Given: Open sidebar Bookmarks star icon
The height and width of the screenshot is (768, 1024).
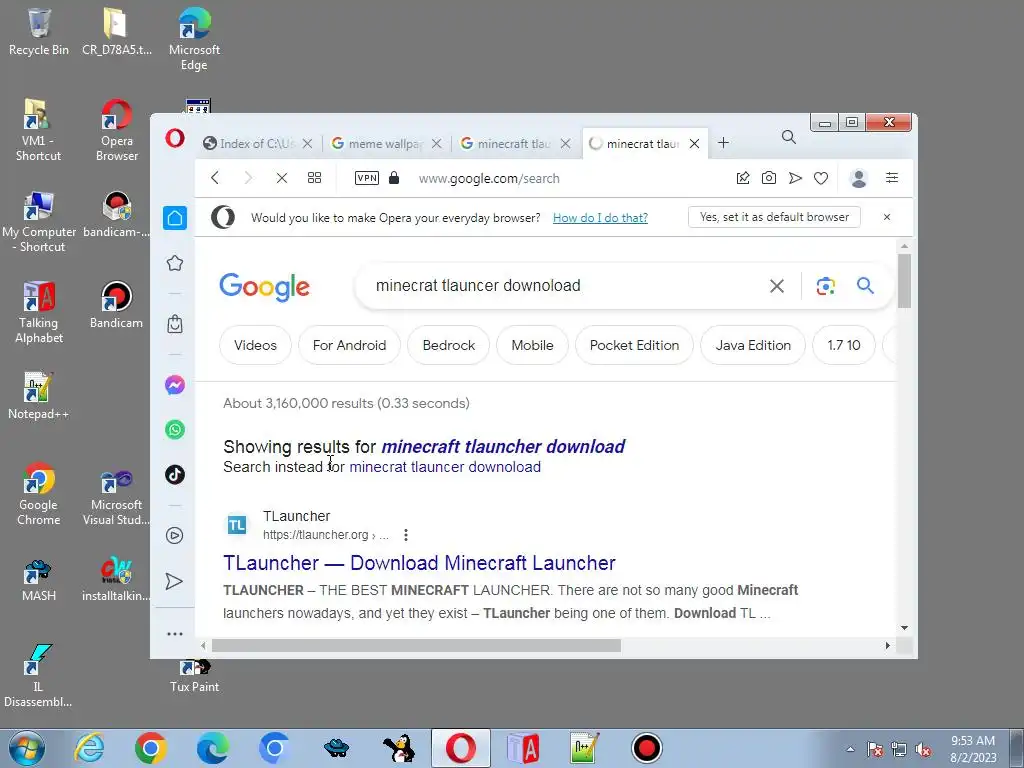Looking at the screenshot, I should click(x=174, y=264).
